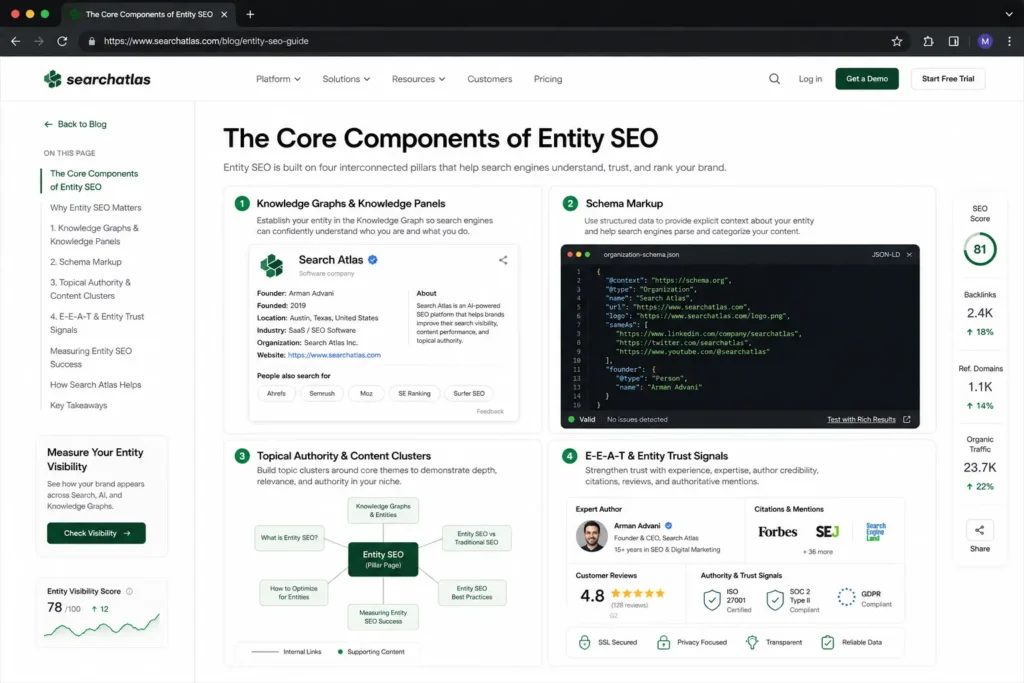Click the ISO 27001 shield icon
Viewport: 1024px width, 683px height.
click(x=712, y=599)
